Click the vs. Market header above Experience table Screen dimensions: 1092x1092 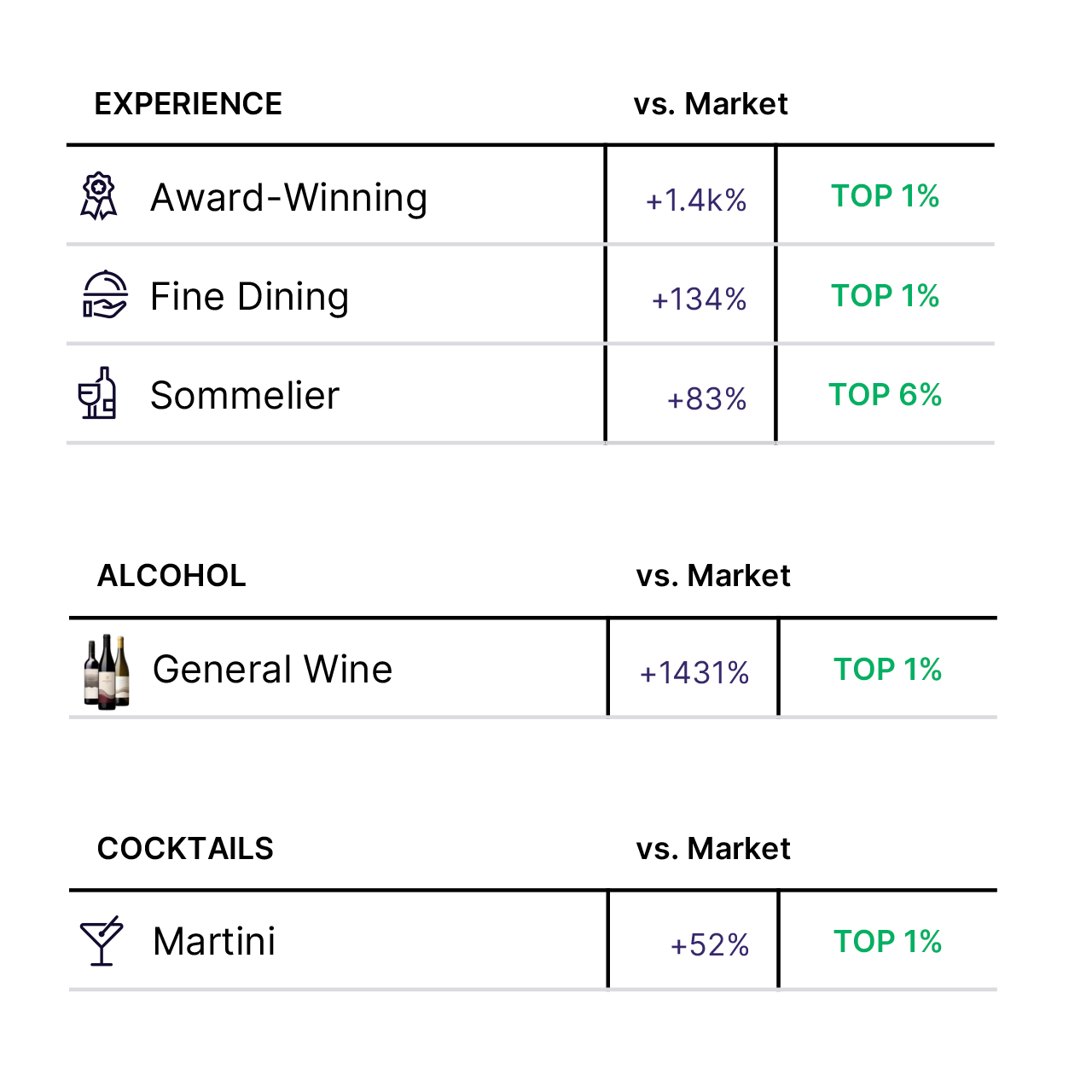(710, 104)
